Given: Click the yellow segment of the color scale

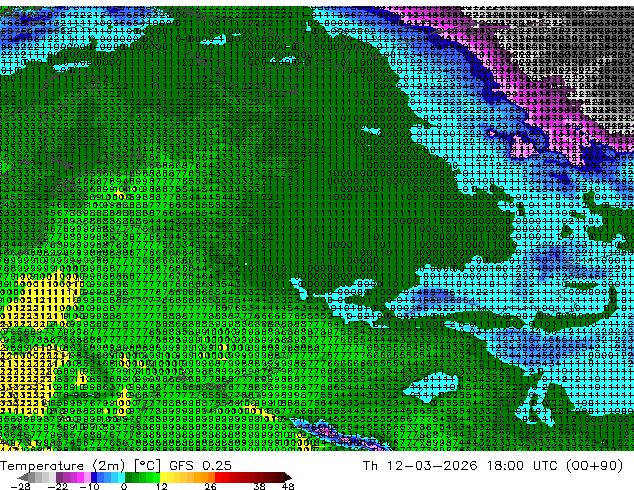Looking at the screenshot, I should [163, 477].
